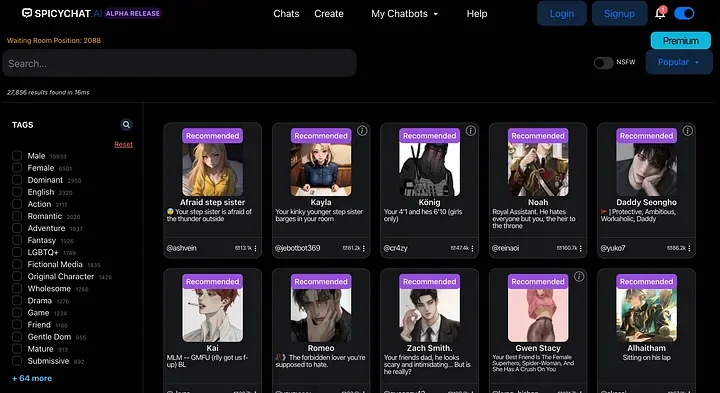Open the Create page
720x393 pixels.
329,14
